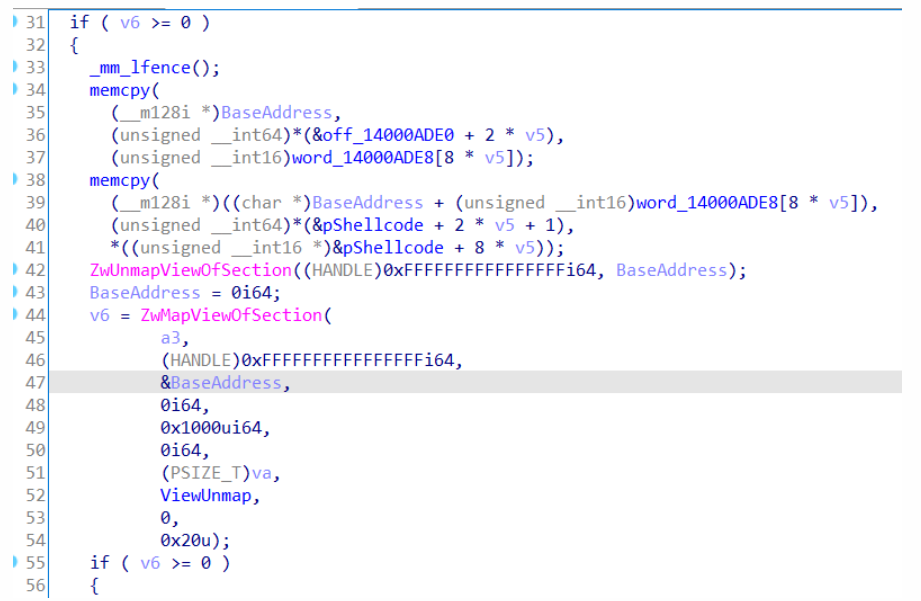Select 0x20u constant on line 54

click(185, 540)
